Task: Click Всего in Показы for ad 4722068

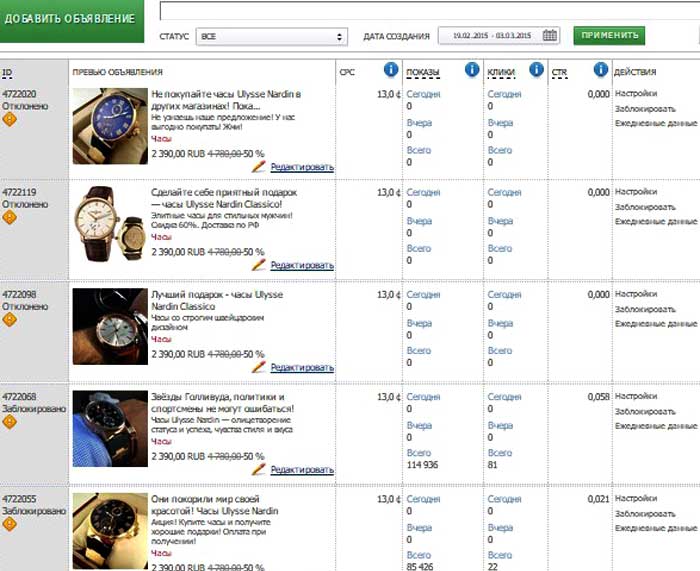Action: pyautogui.click(x=419, y=453)
